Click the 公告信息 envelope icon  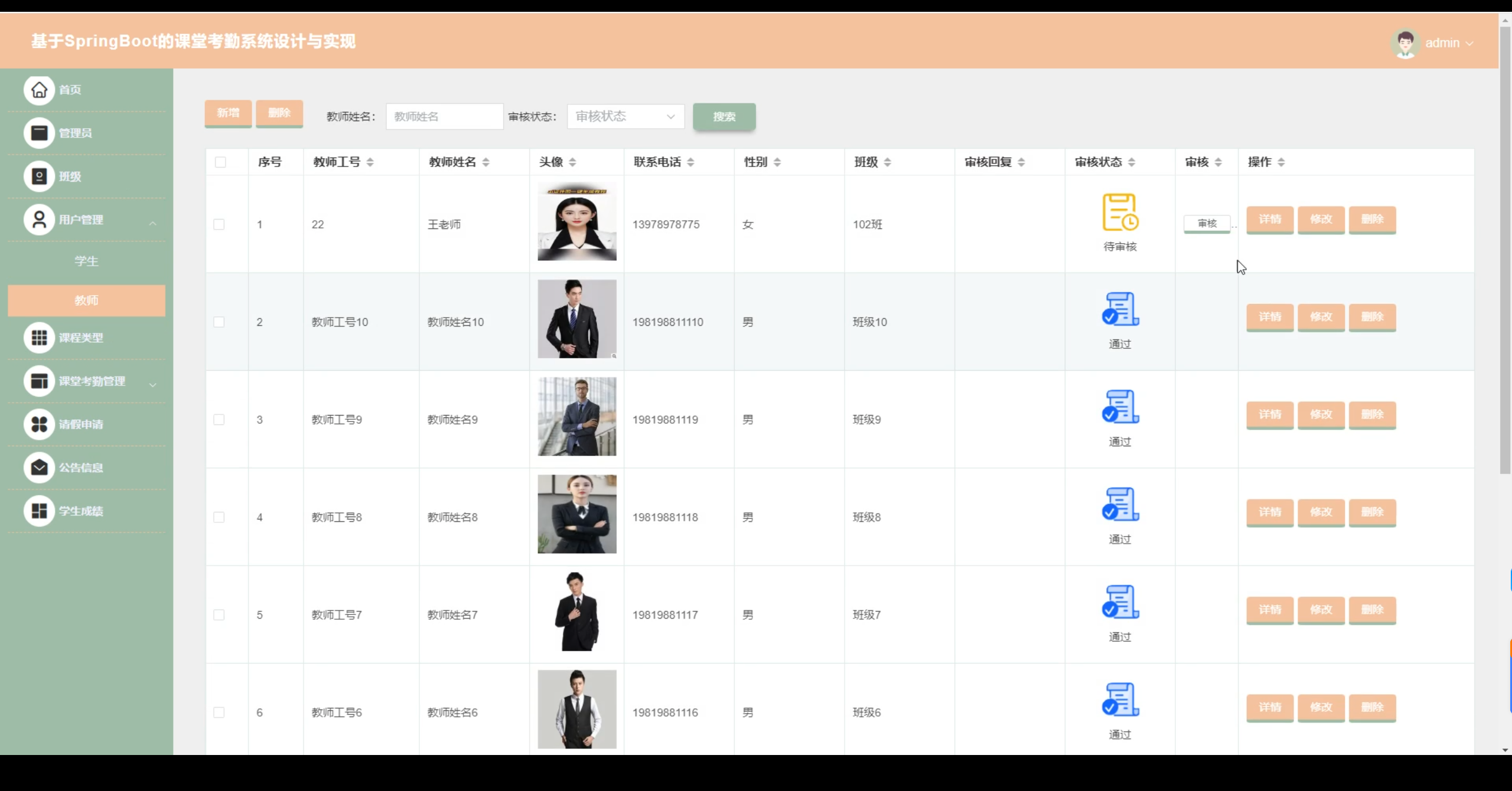click(x=39, y=468)
